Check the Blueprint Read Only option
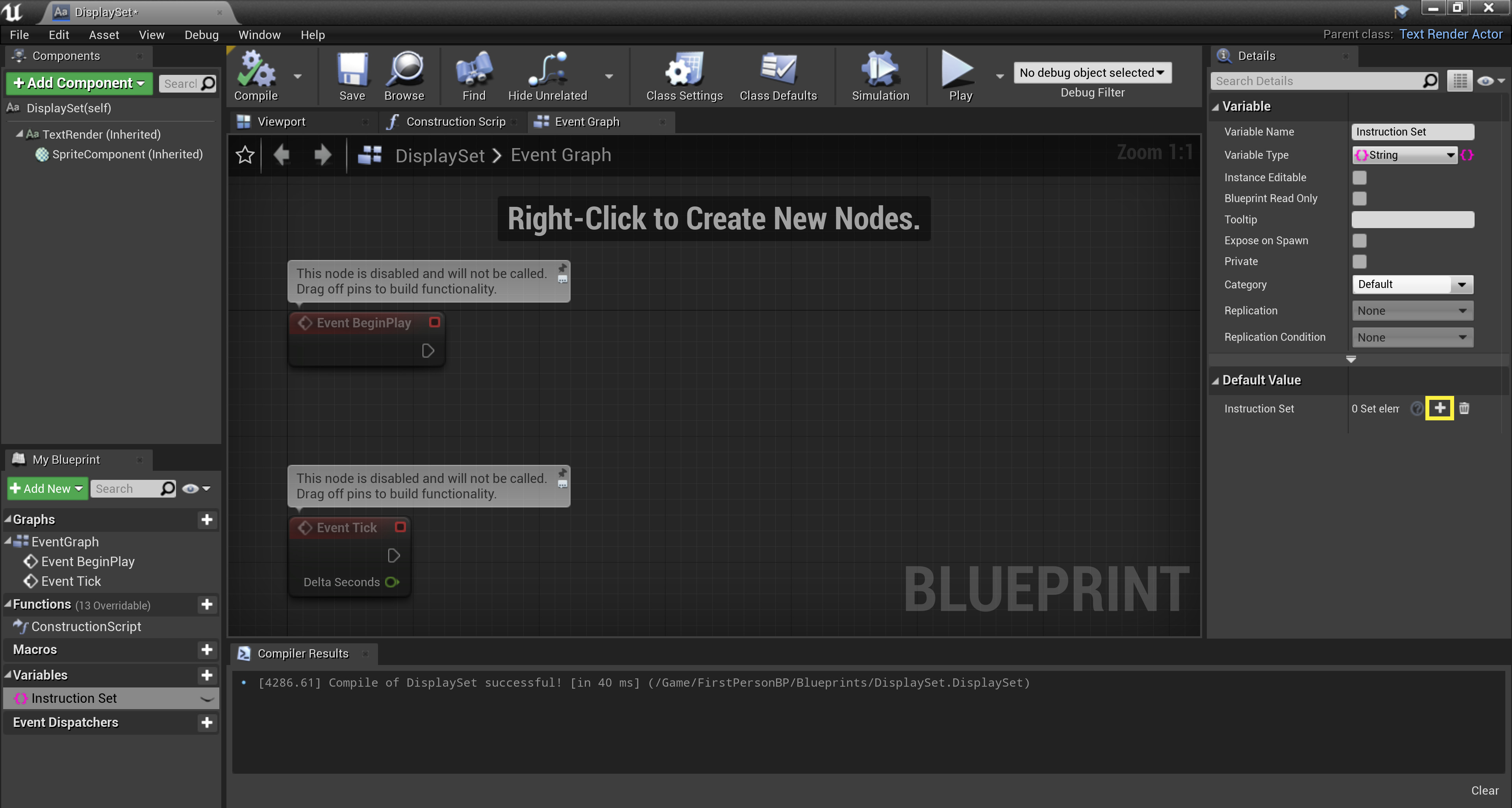Viewport: 1512px width, 808px height. point(1360,198)
